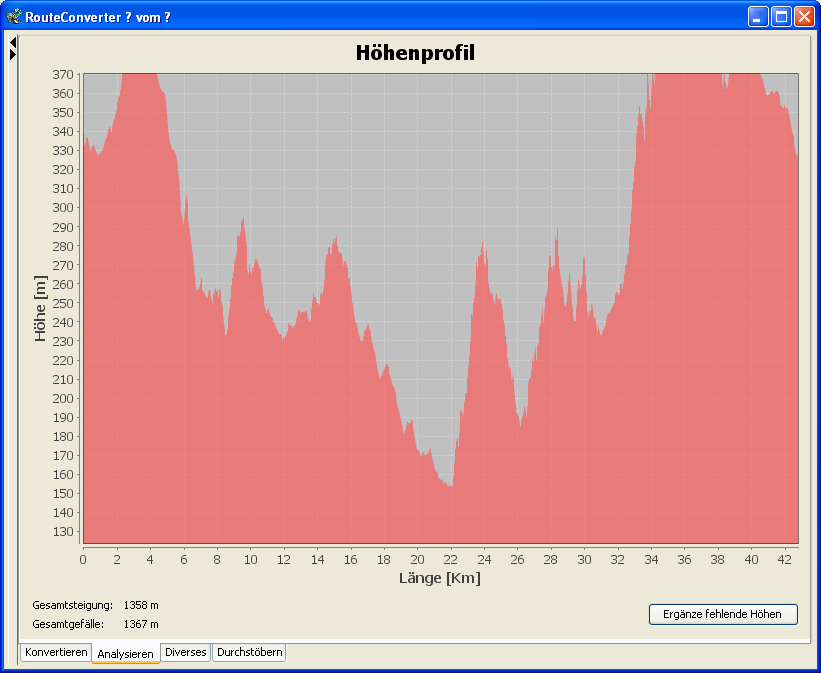
Task: Click the RouteConverter app icon in title bar
Action: pyautogui.click(x=14, y=16)
